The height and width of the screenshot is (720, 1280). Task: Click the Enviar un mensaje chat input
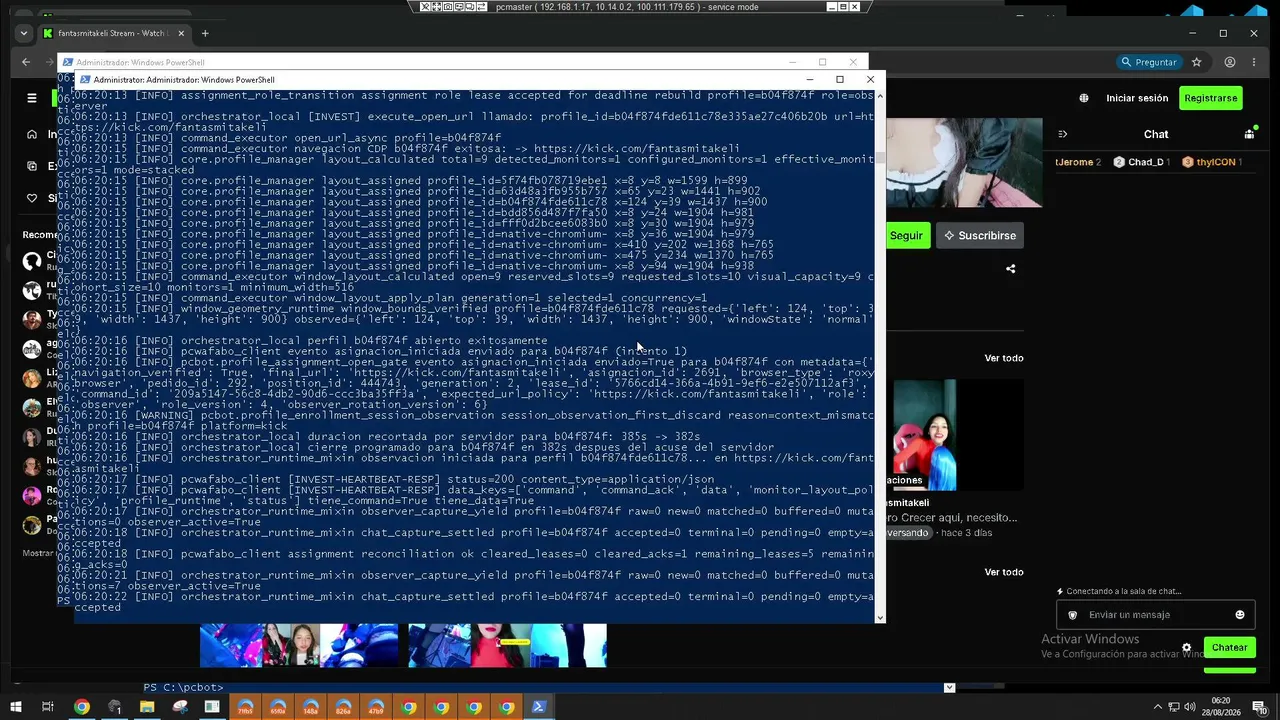point(1156,615)
